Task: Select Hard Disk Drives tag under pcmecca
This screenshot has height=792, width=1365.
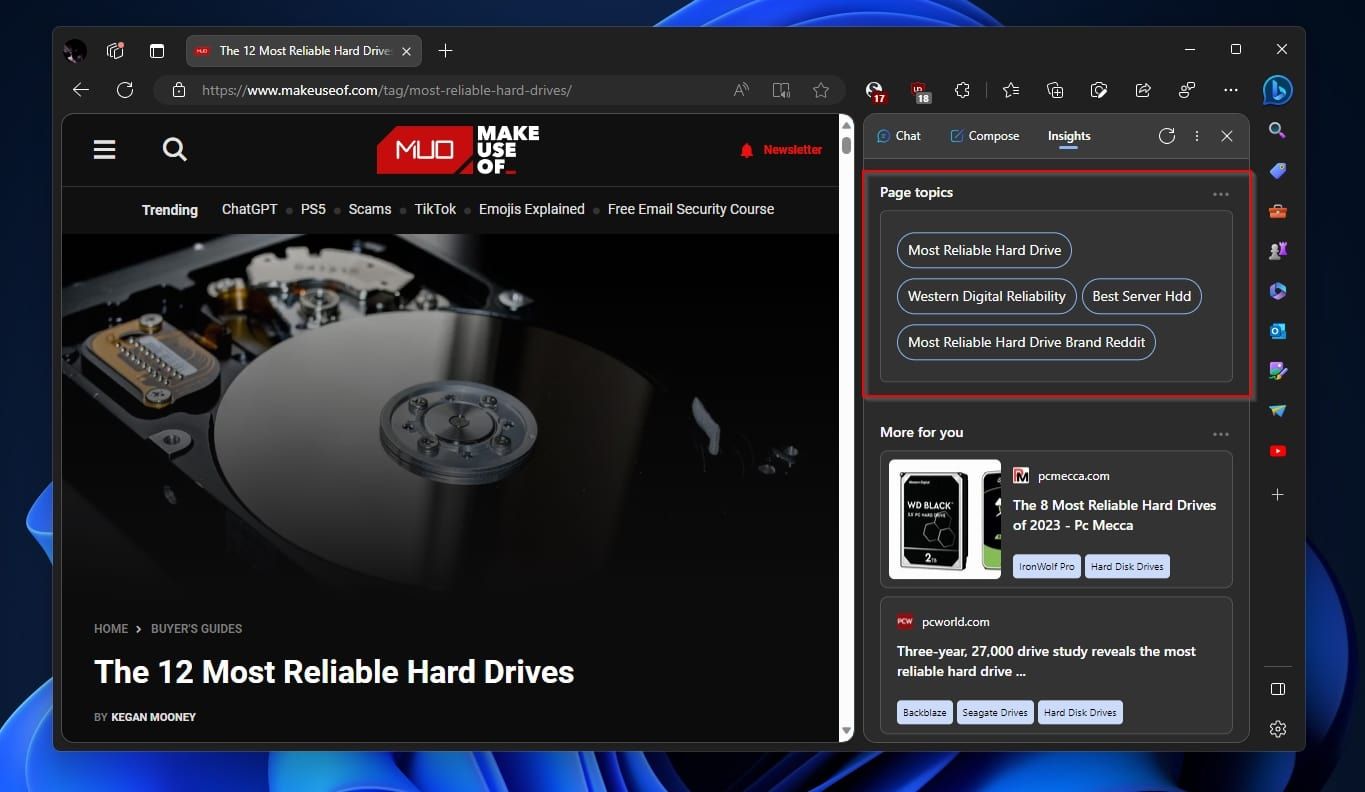Action: [x=1127, y=566]
